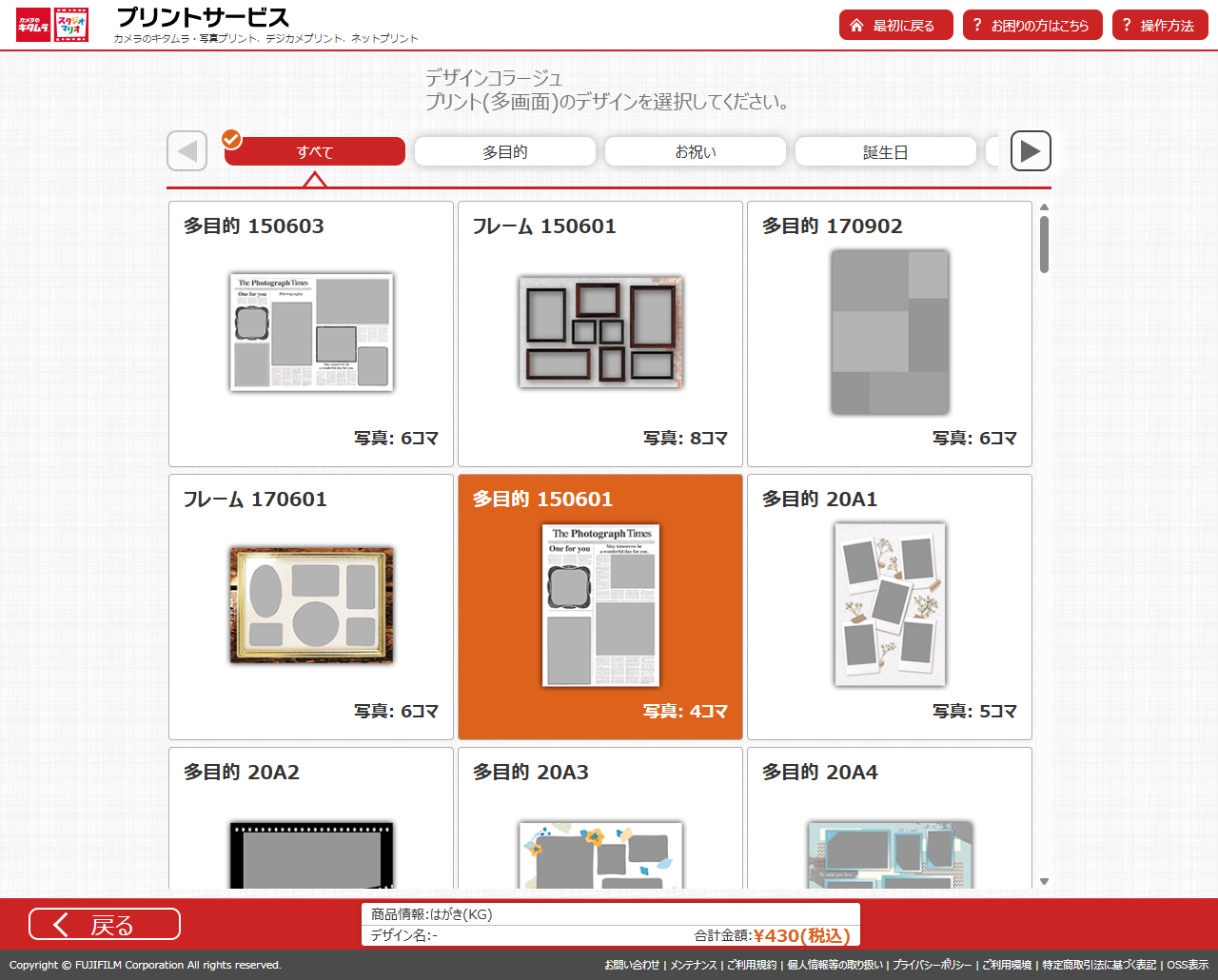Select the すべて category tab
The width and height of the screenshot is (1218, 980).
coord(315,152)
